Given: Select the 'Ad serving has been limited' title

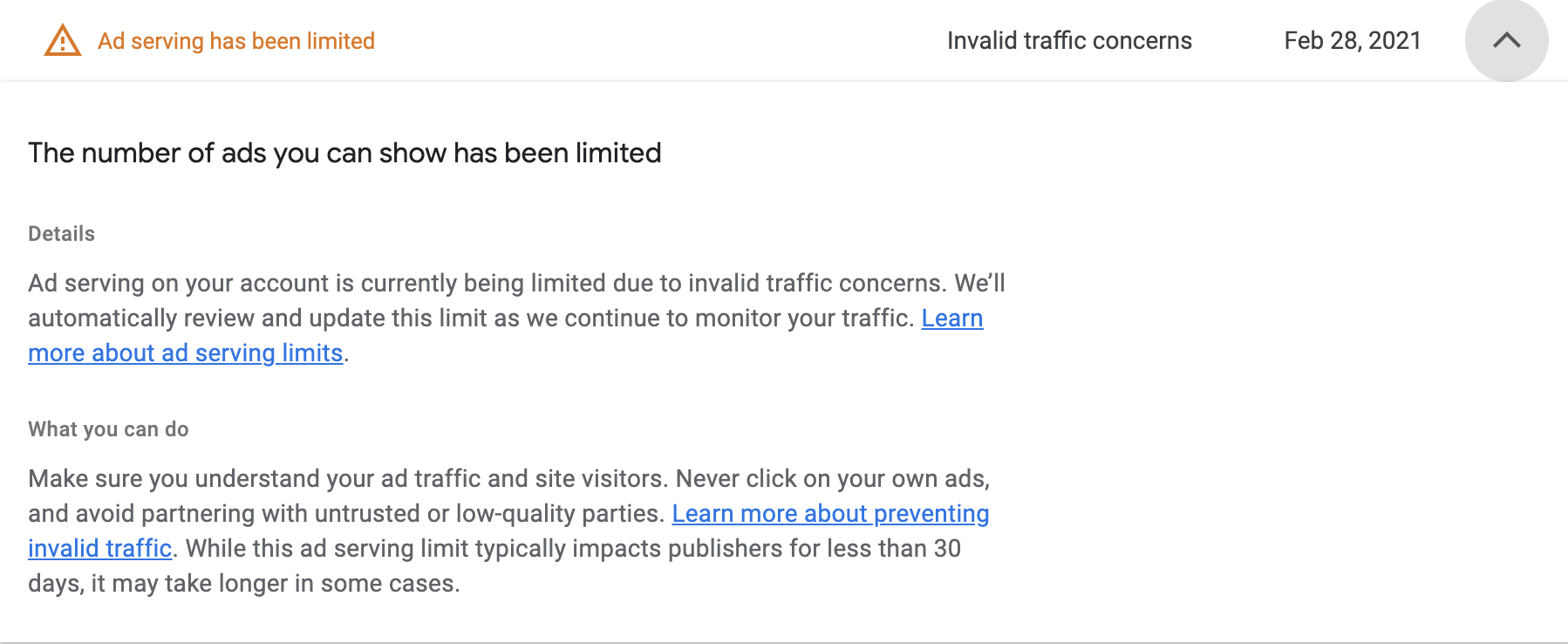Looking at the screenshot, I should click(x=236, y=41).
